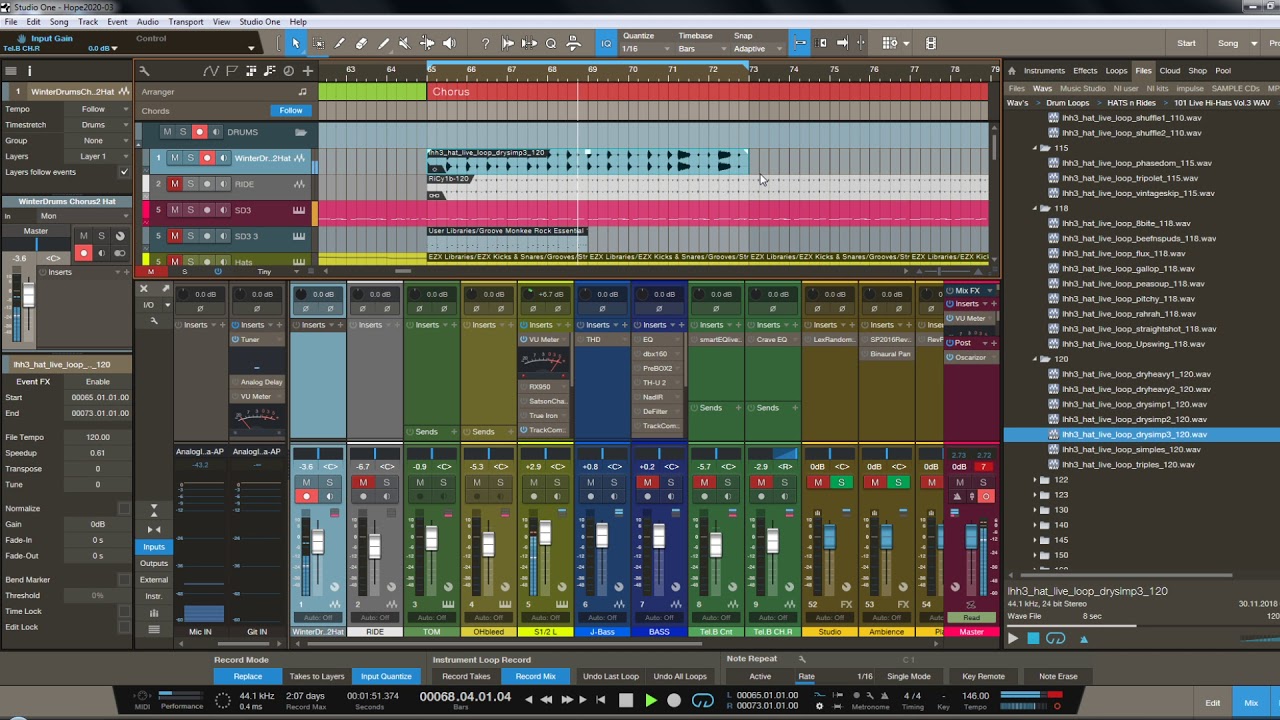This screenshot has height=720, width=1280.
Task: Adjust the Master channel fader
Action: [970, 537]
